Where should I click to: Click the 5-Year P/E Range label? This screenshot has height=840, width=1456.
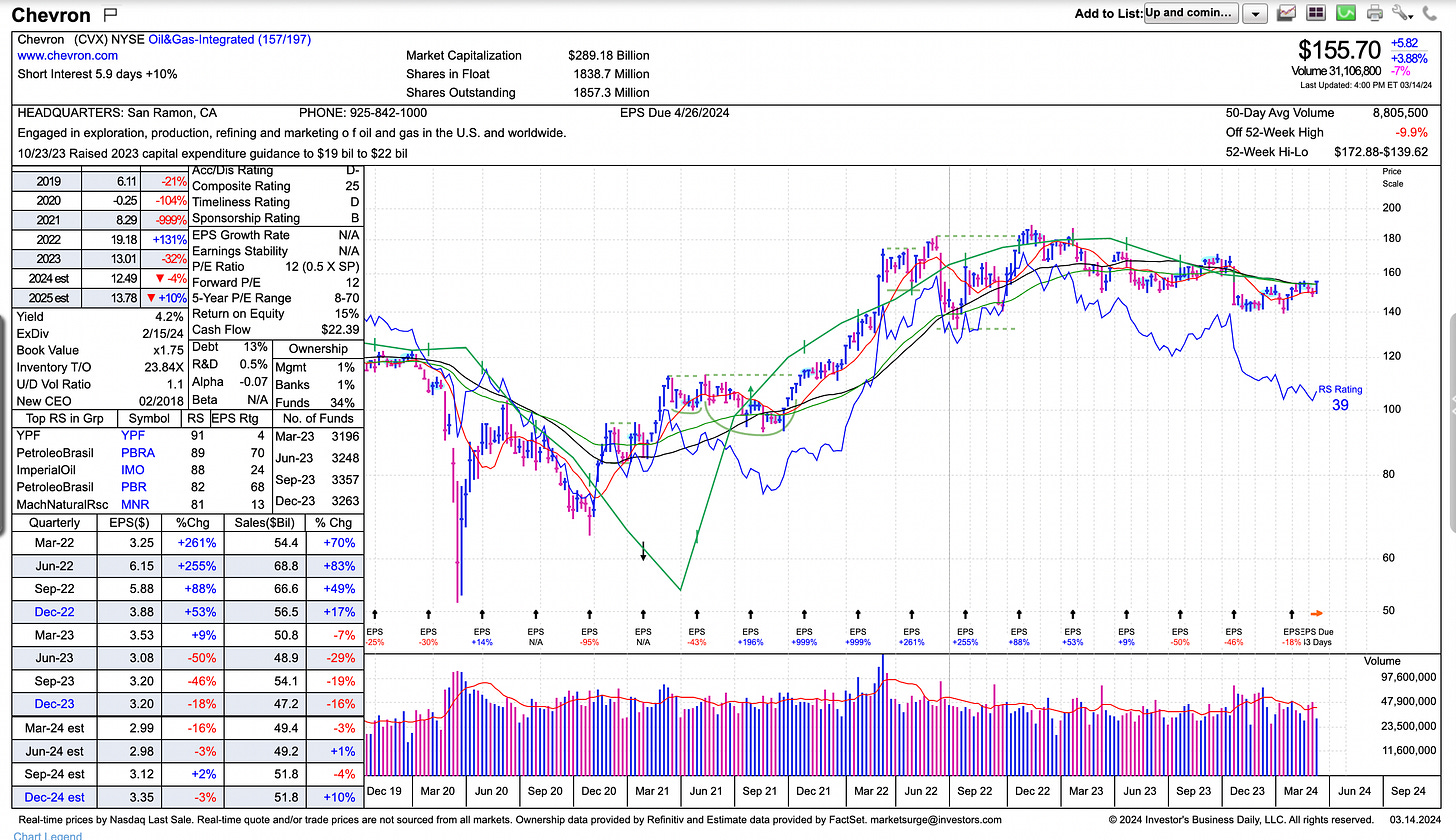(241, 298)
